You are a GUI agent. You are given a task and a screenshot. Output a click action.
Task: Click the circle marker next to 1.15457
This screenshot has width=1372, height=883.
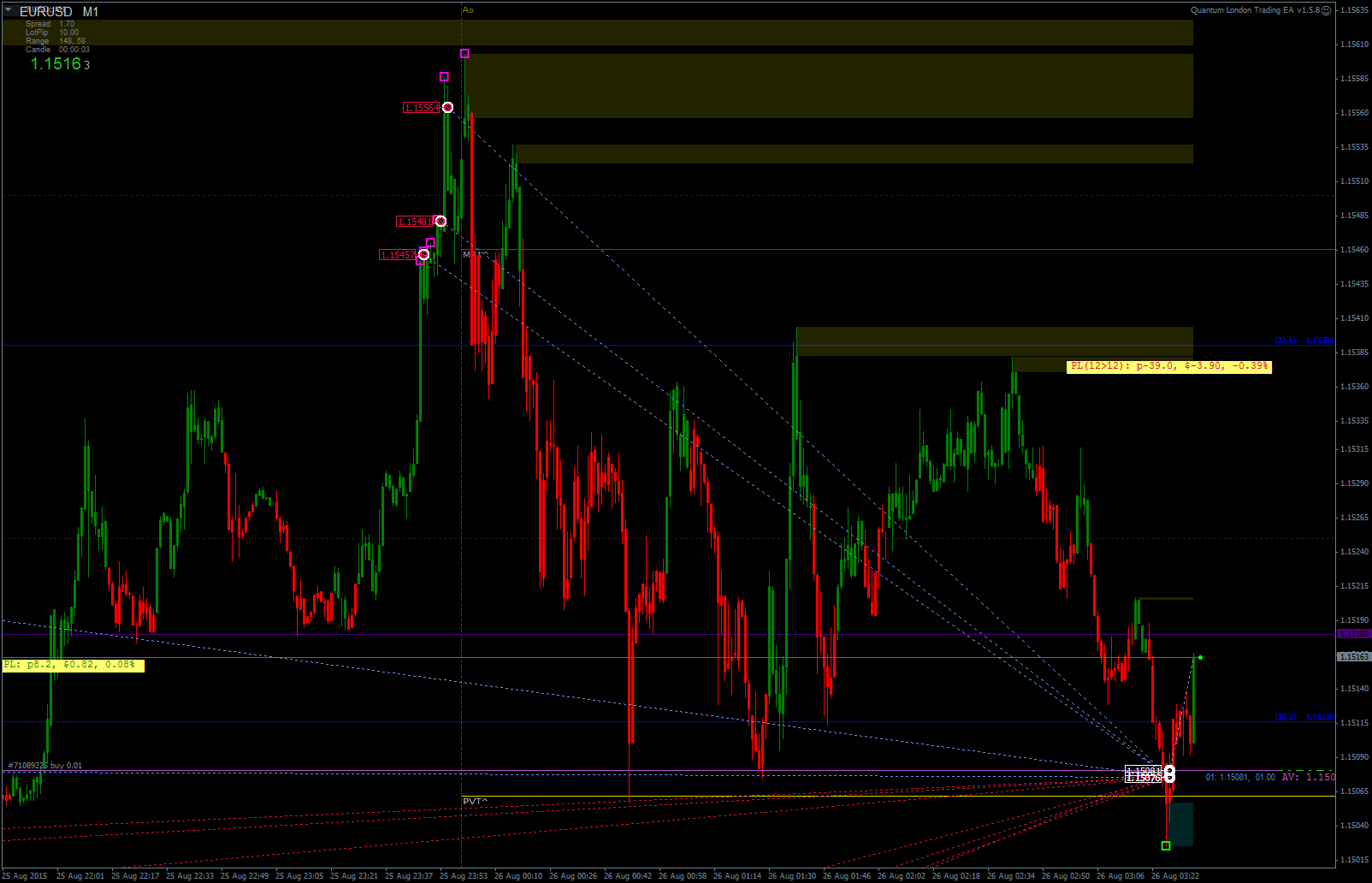click(x=423, y=255)
